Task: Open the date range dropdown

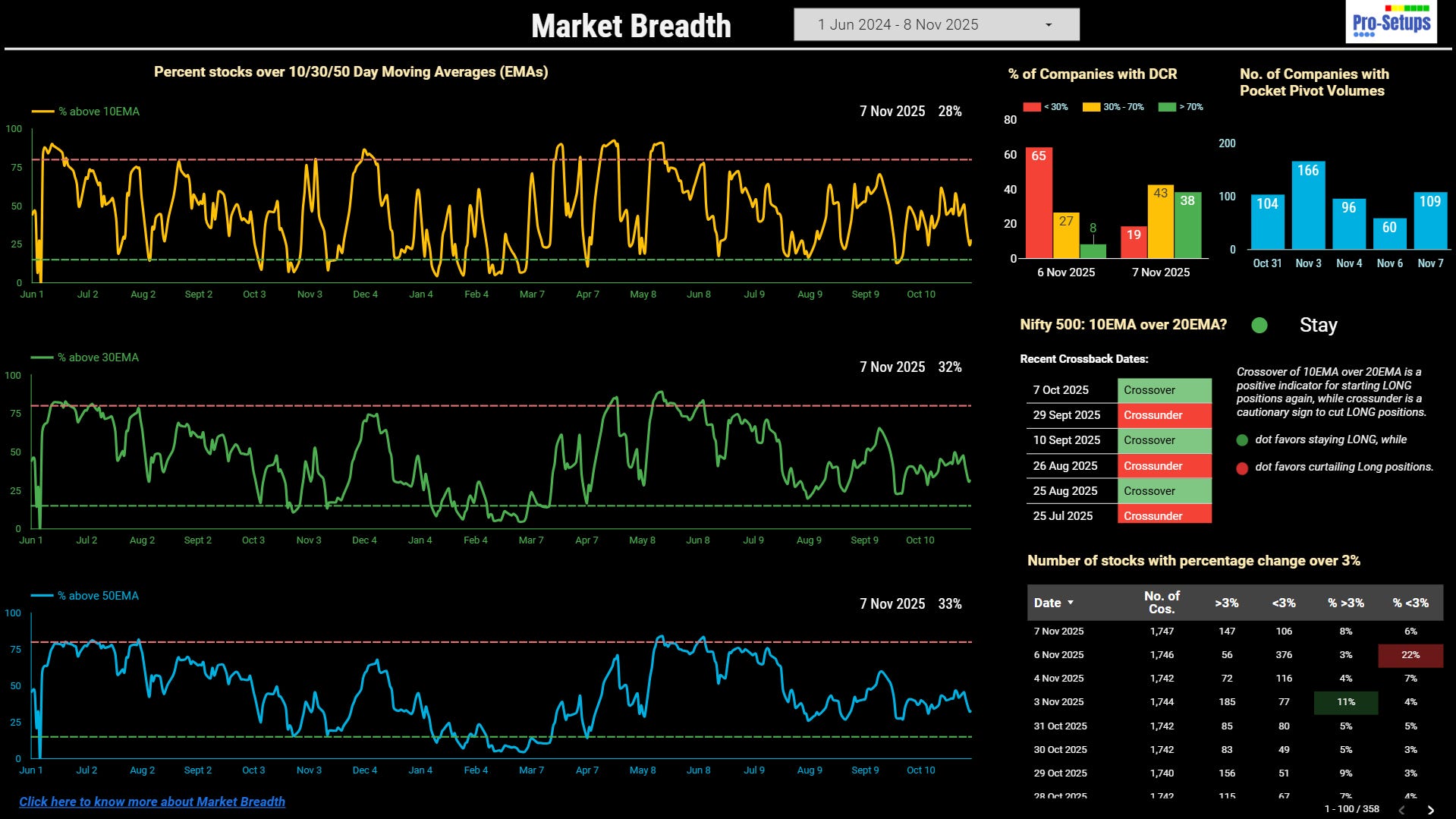Action: pyautogui.click(x=936, y=24)
